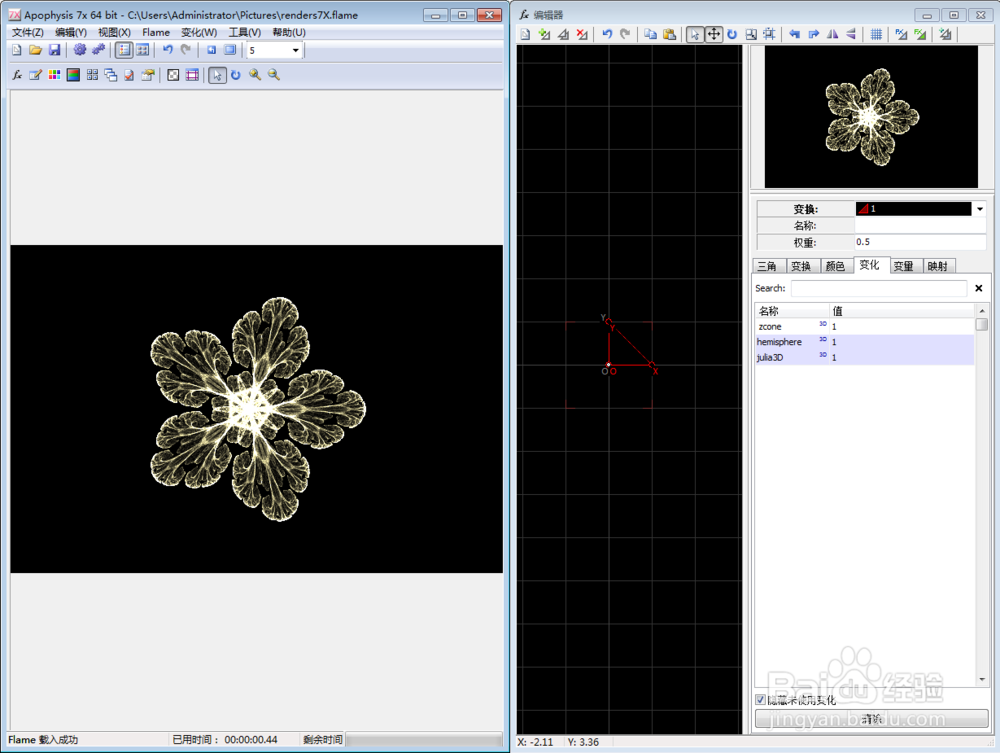Select the zoom-in magnifier tool
Viewport: 1000px width, 753px height.
click(253, 75)
